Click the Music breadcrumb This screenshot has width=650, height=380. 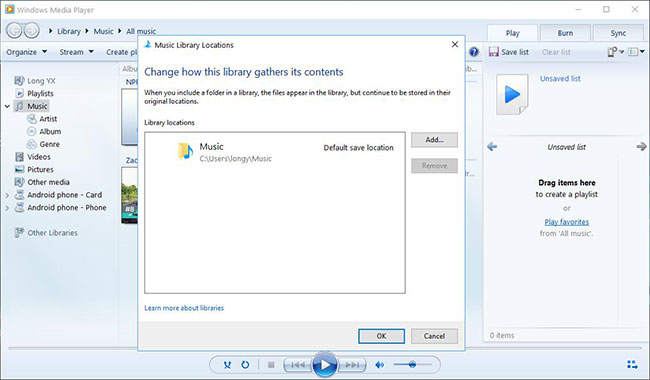[103, 31]
